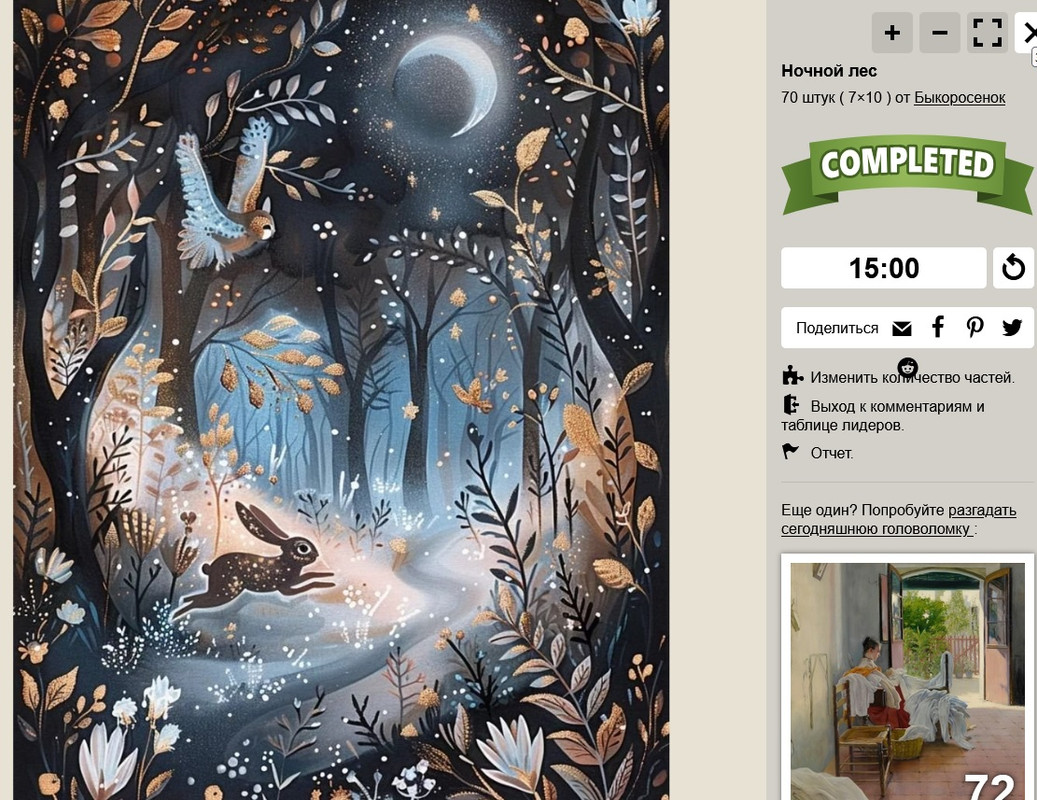
Task: Restart the puzzle with the circular arrow
Action: click(1013, 268)
